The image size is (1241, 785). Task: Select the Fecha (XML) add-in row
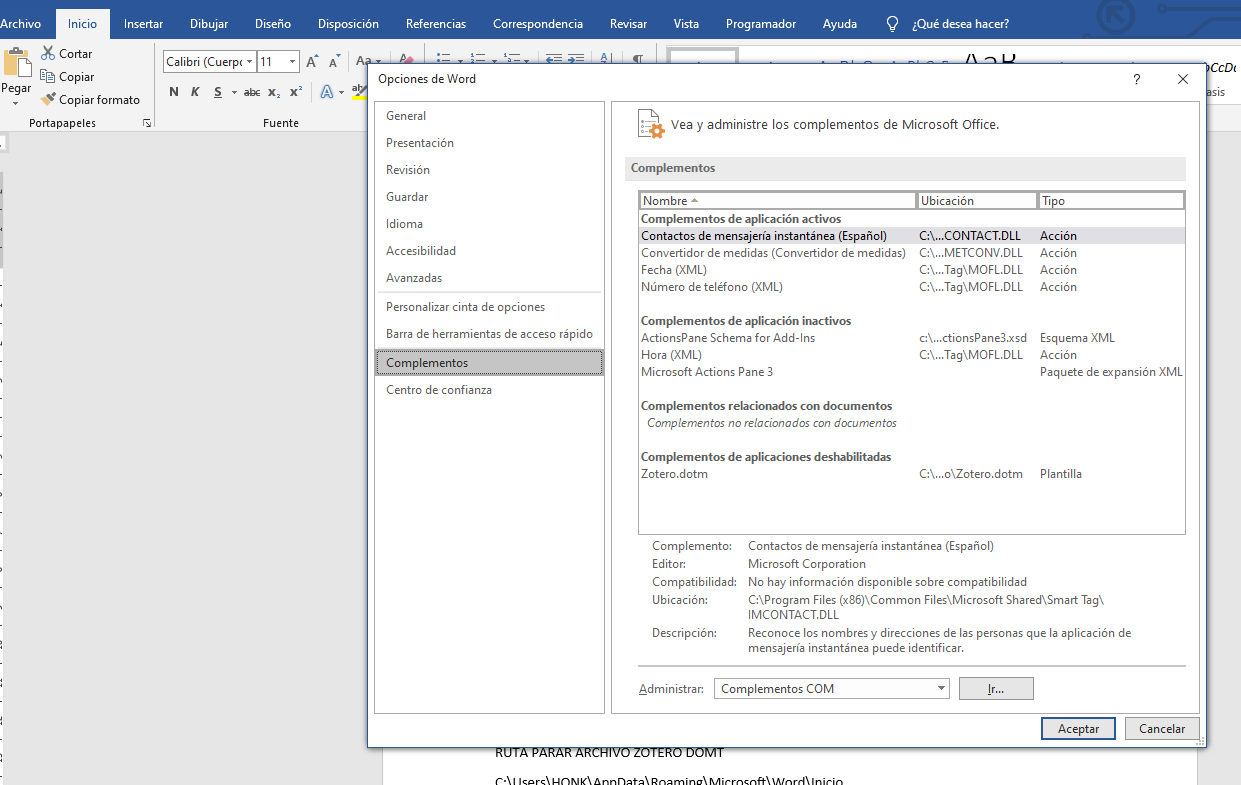(911, 270)
